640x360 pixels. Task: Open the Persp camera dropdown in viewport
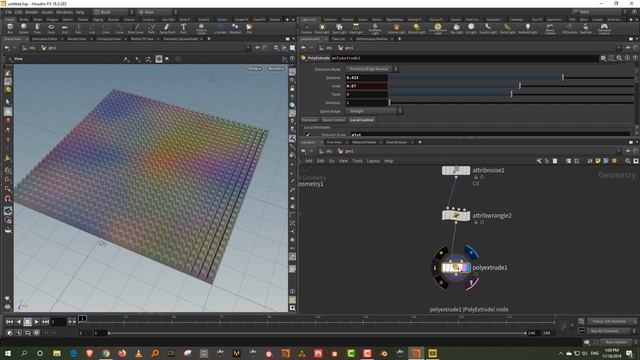[255, 69]
